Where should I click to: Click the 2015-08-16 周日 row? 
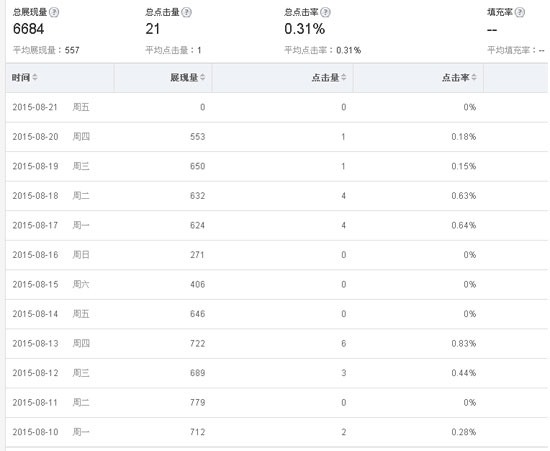276,255
